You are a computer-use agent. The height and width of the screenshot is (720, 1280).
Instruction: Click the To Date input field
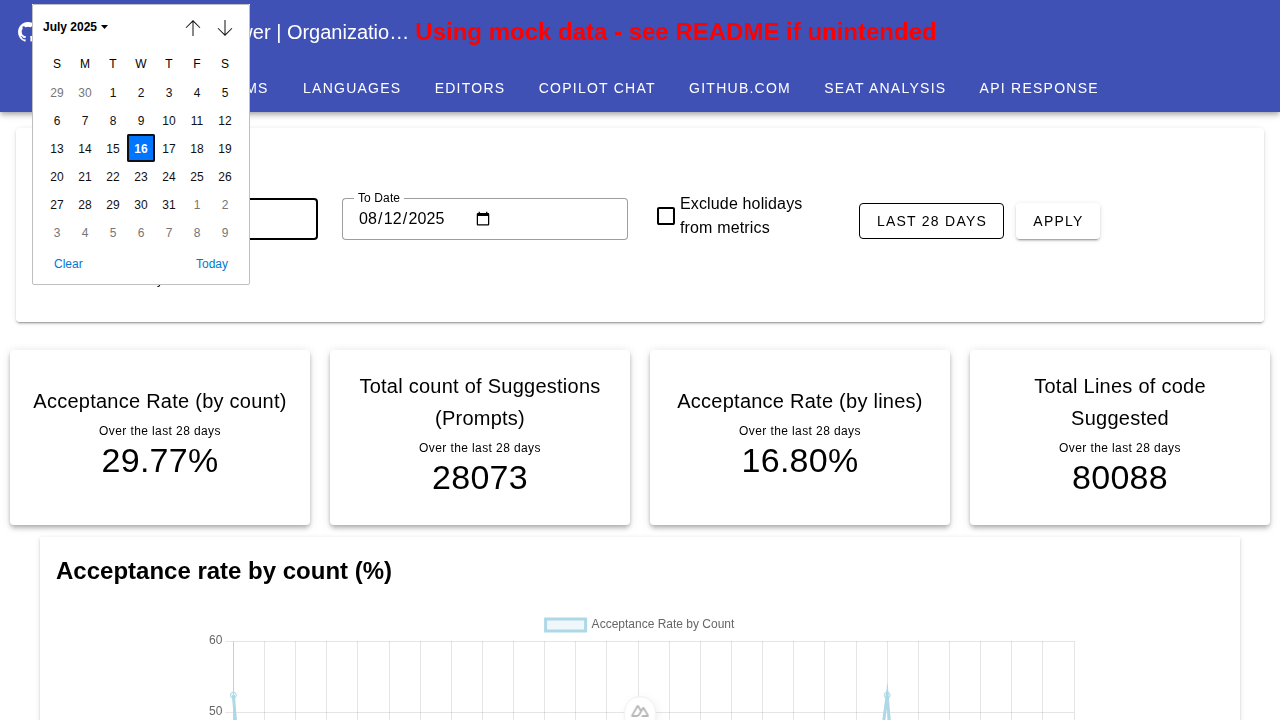[x=410, y=219]
